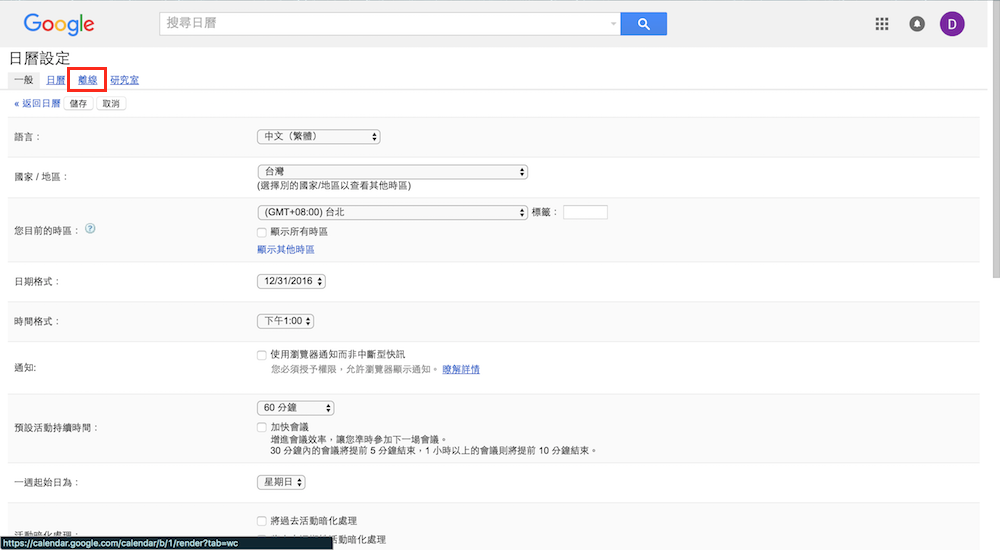Click the Google logo
The height and width of the screenshot is (550, 1000).
click(x=59, y=24)
